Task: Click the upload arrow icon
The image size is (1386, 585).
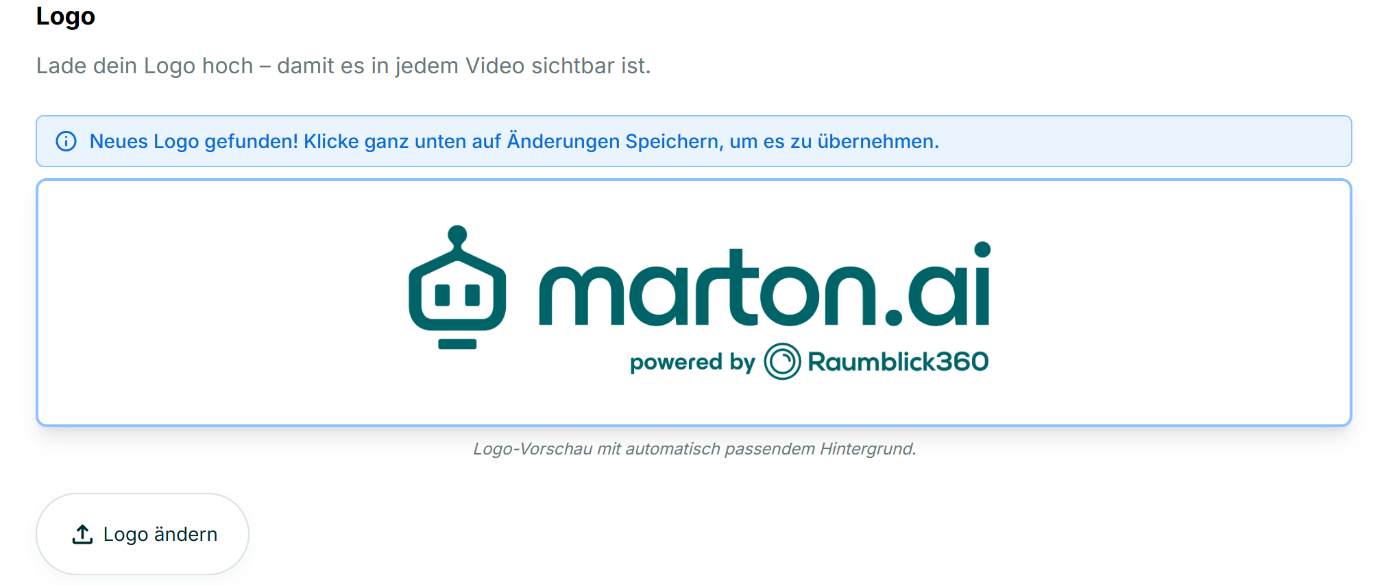Action: [x=82, y=535]
